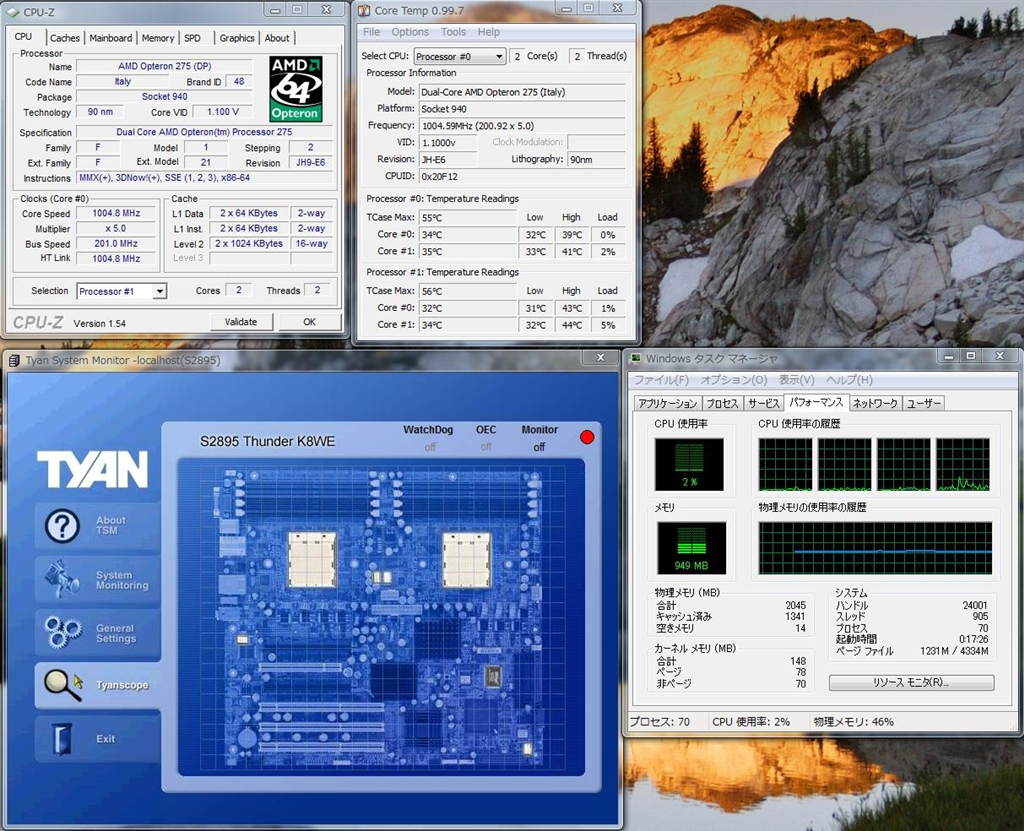Open the Processor #1 selection dropdown

point(122,291)
